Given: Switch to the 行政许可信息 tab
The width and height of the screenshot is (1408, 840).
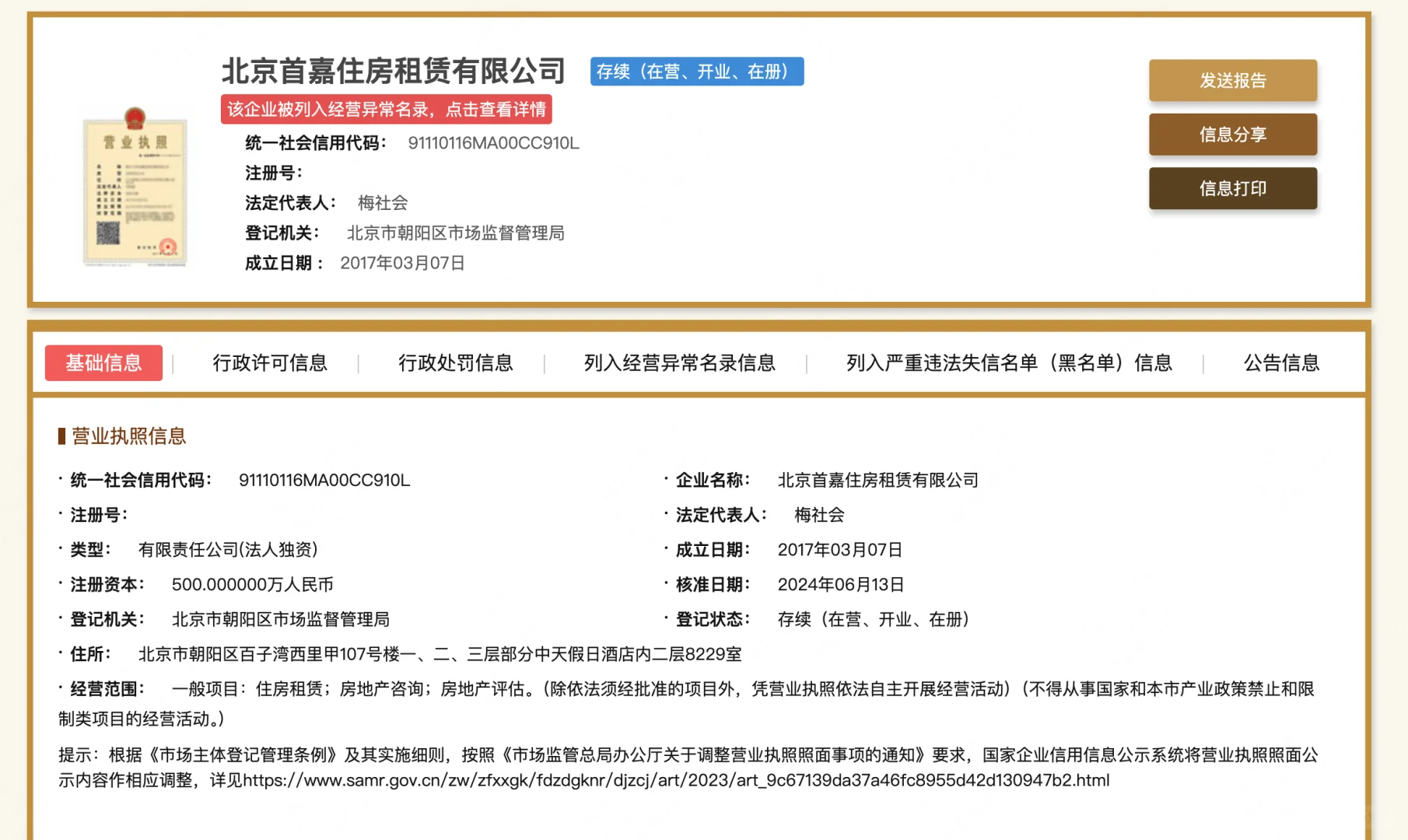Looking at the screenshot, I should click(x=270, y=362).
